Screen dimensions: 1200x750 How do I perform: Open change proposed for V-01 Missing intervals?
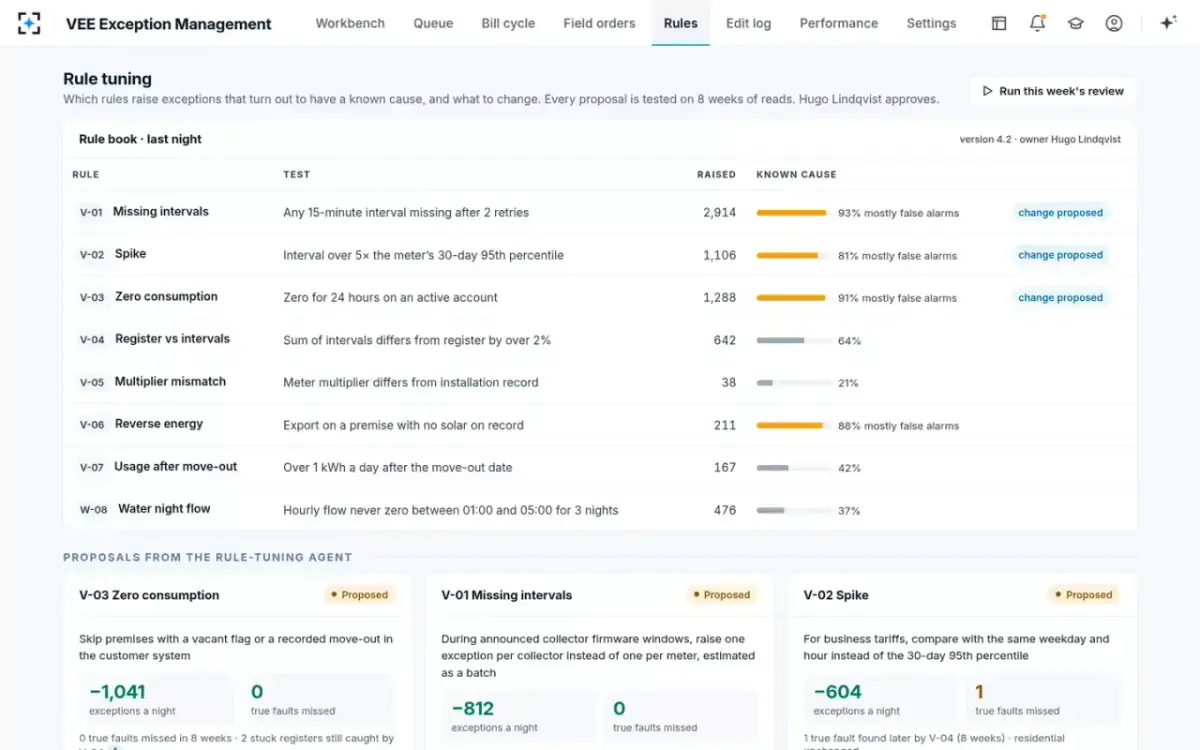pyautogui.click(x=1060, y=212)
